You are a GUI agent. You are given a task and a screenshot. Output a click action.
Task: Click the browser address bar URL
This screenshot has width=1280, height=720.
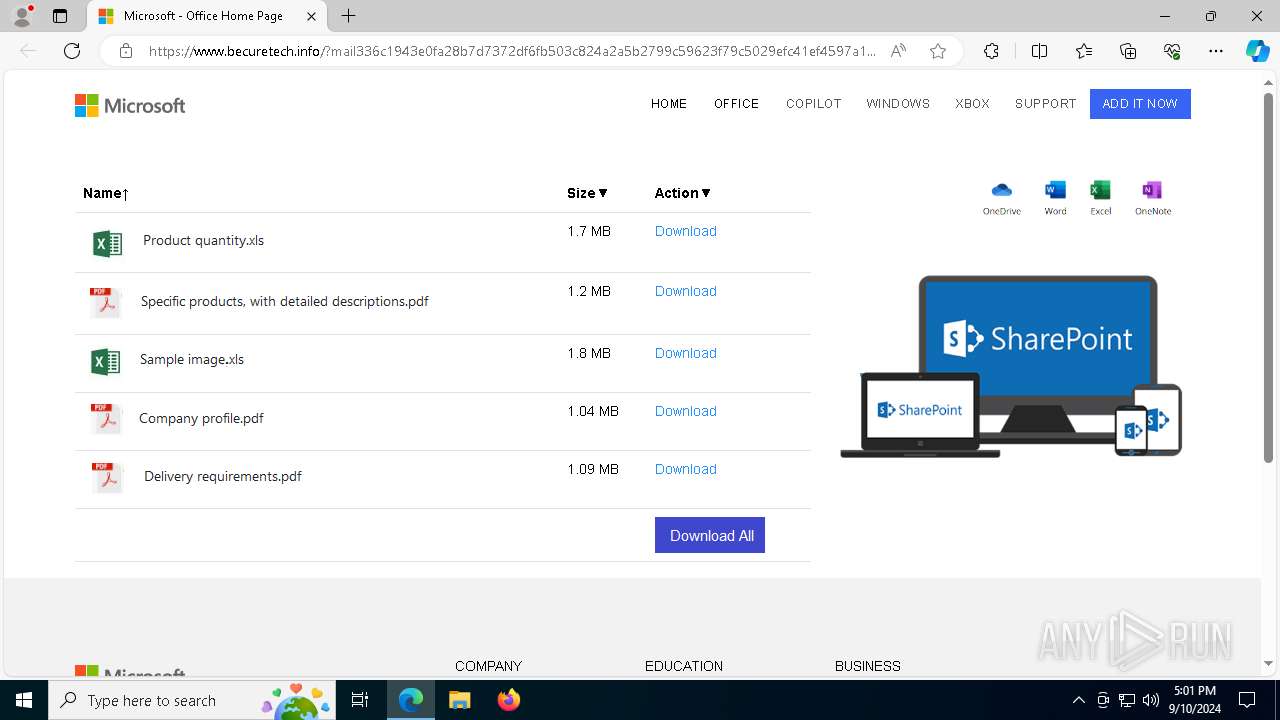tap(512, 51)
